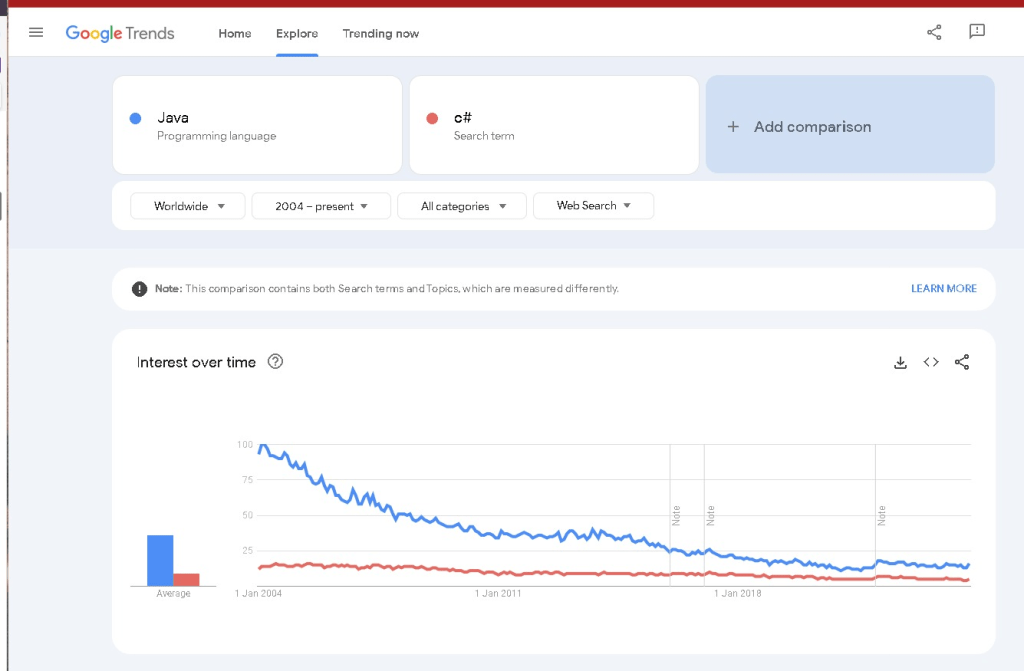Share the Interest over time chart

[961, 362]
